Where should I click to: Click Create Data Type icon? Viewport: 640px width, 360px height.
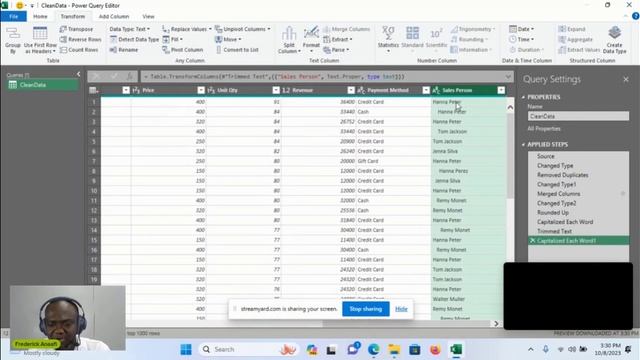click(x=614, y=40)
